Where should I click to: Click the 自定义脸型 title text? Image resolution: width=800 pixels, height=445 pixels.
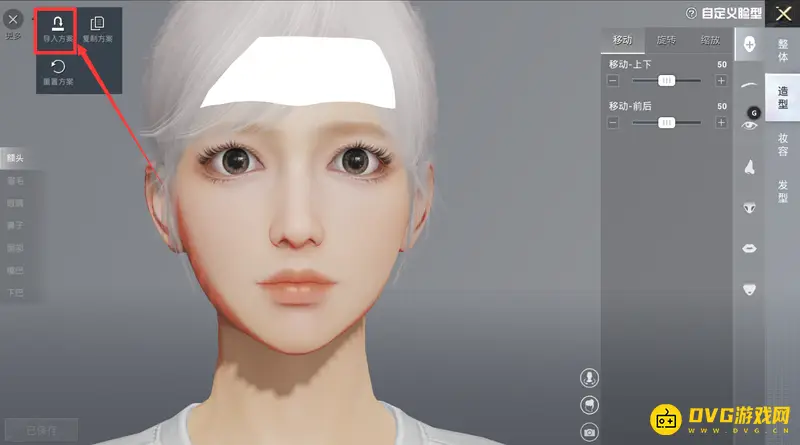coord(732,13)
